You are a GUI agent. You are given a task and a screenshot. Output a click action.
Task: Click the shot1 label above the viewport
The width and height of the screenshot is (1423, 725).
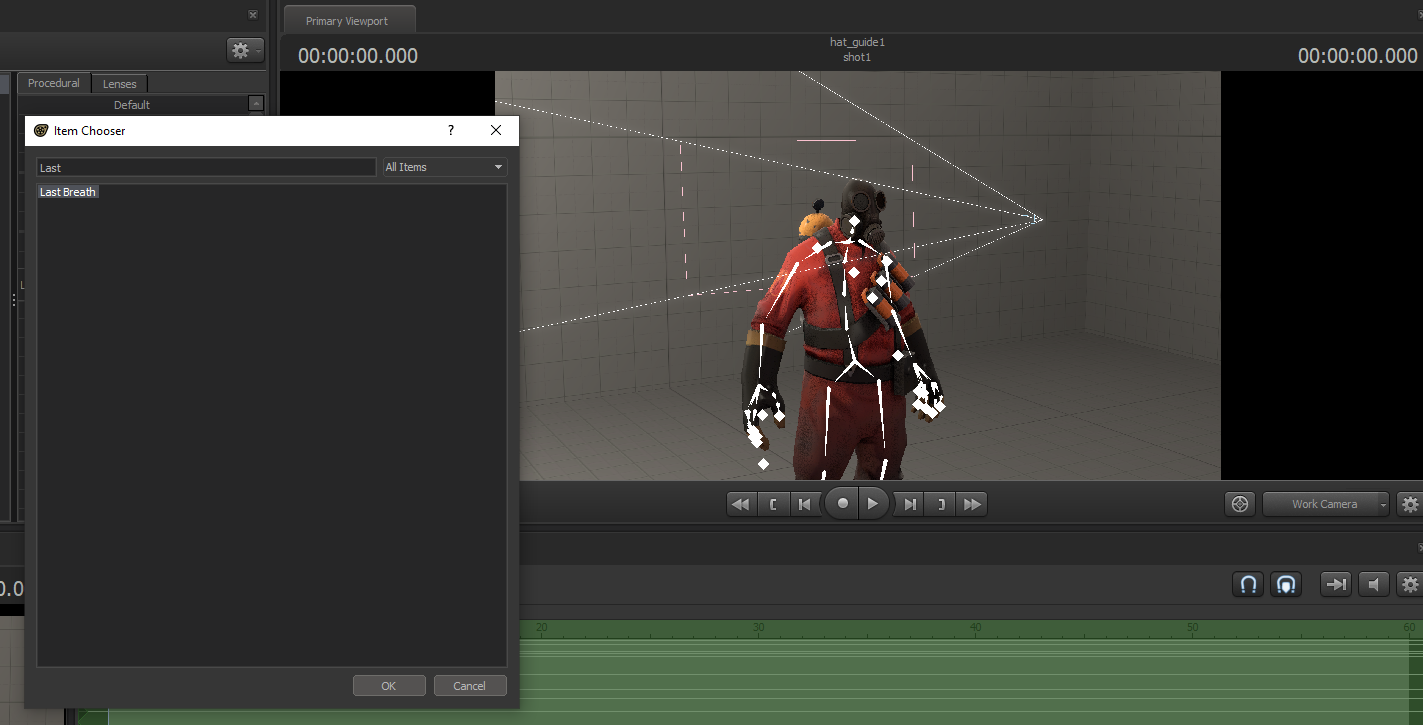[857, 57]
